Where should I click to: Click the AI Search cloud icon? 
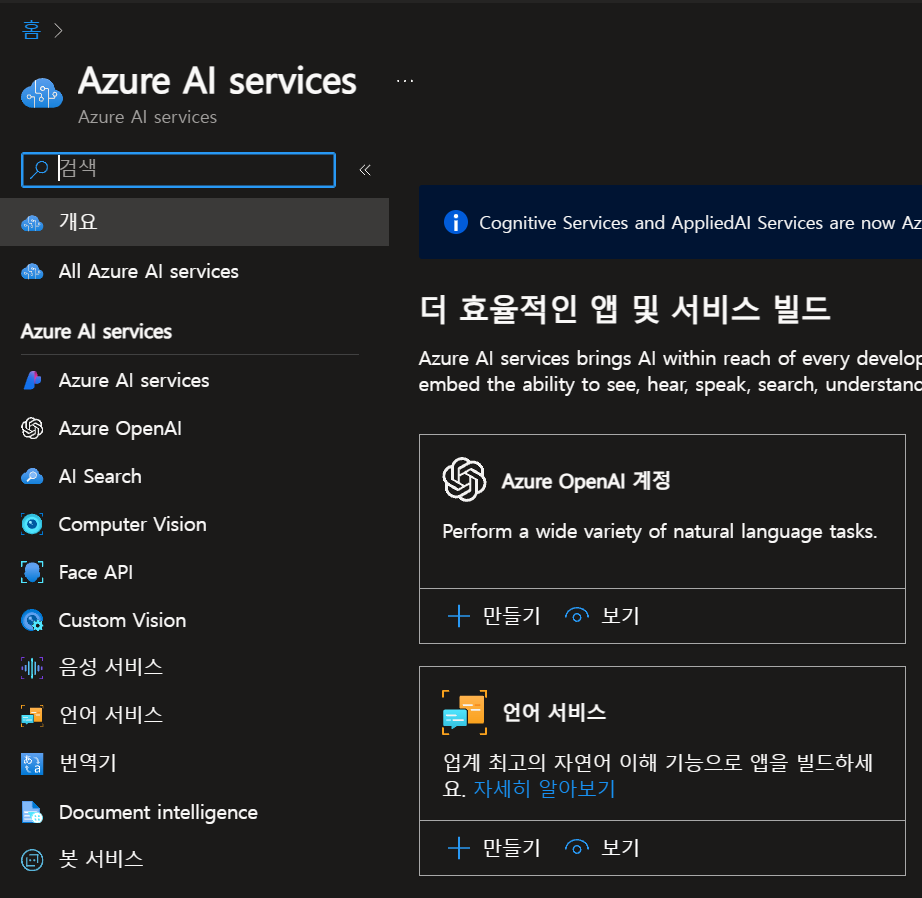tap(32, 476)
